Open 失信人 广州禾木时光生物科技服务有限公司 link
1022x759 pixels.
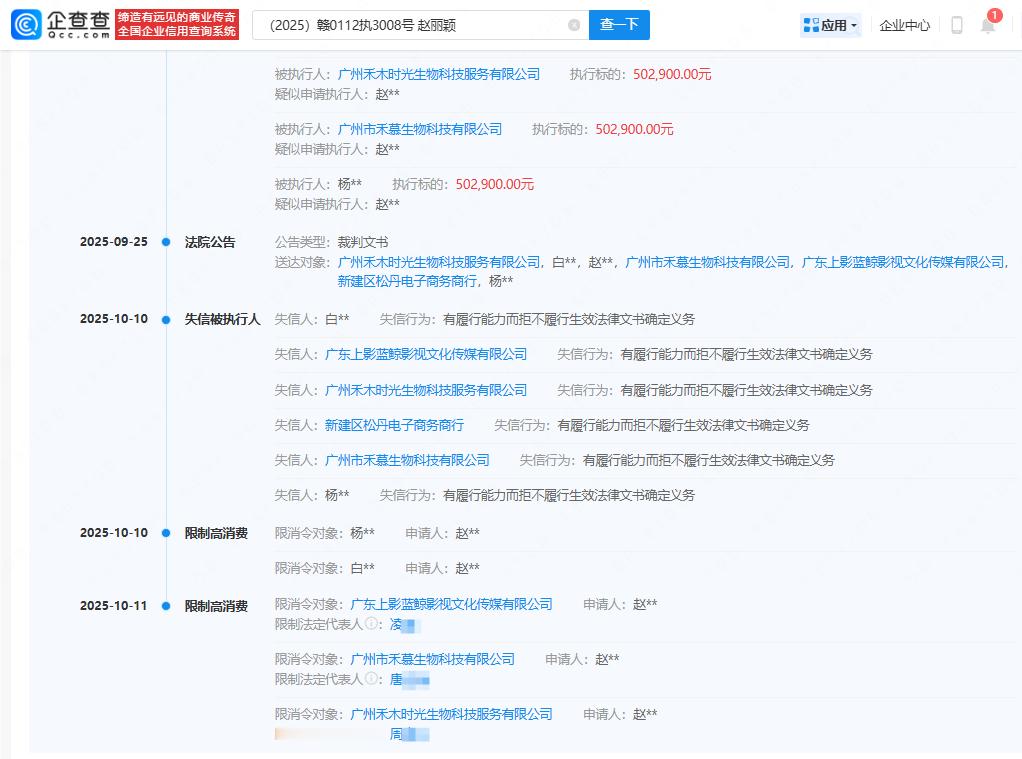[426, 390]
